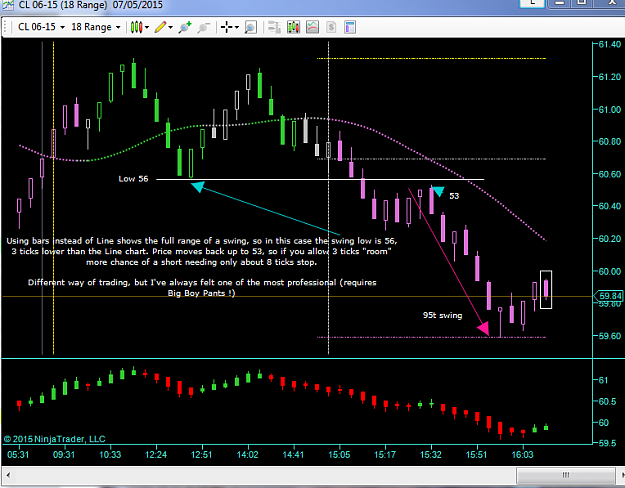Click the zoom frame magnifier icon

point(250,27)
